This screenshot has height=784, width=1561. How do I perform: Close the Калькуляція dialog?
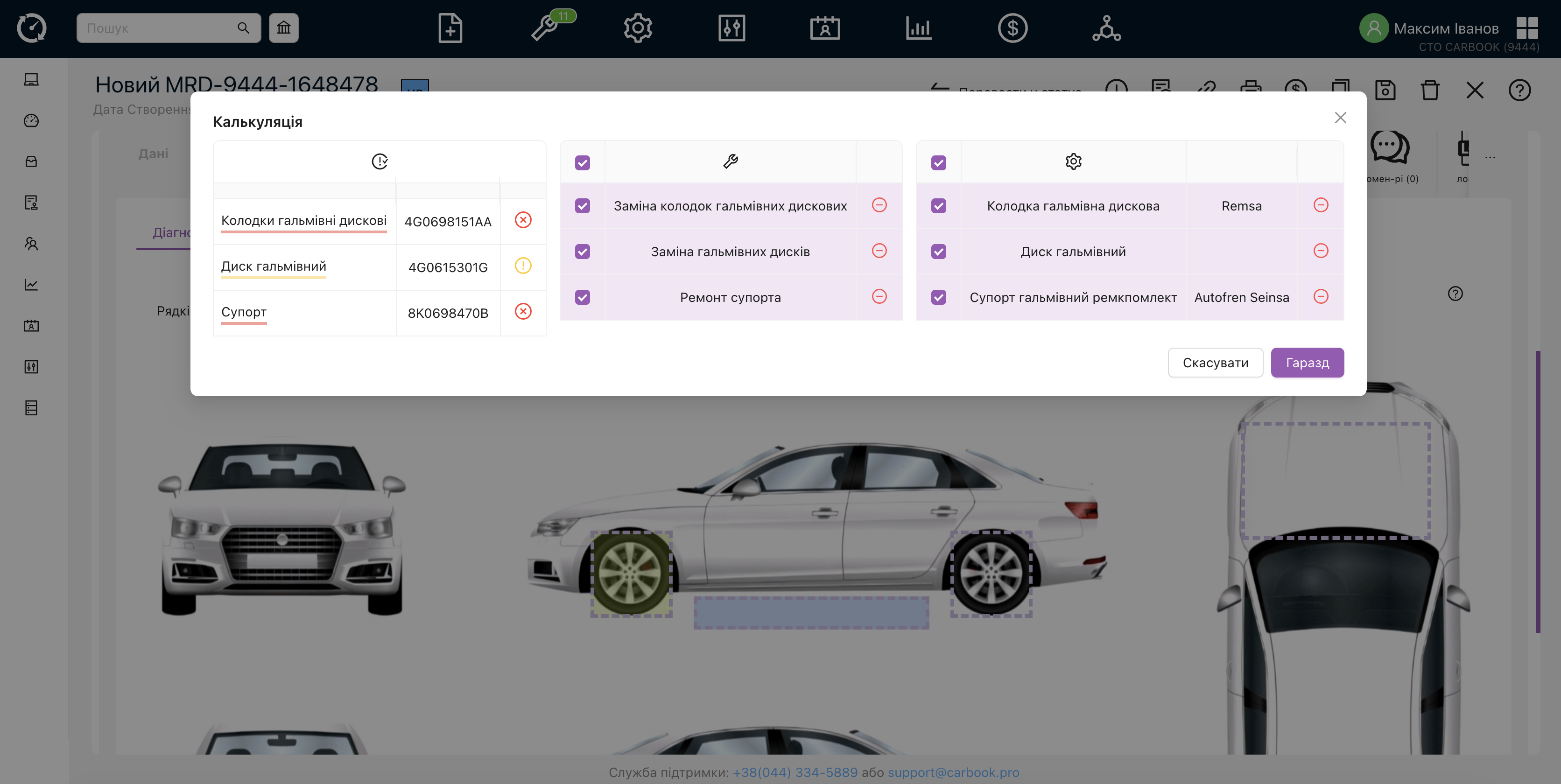1340,118
